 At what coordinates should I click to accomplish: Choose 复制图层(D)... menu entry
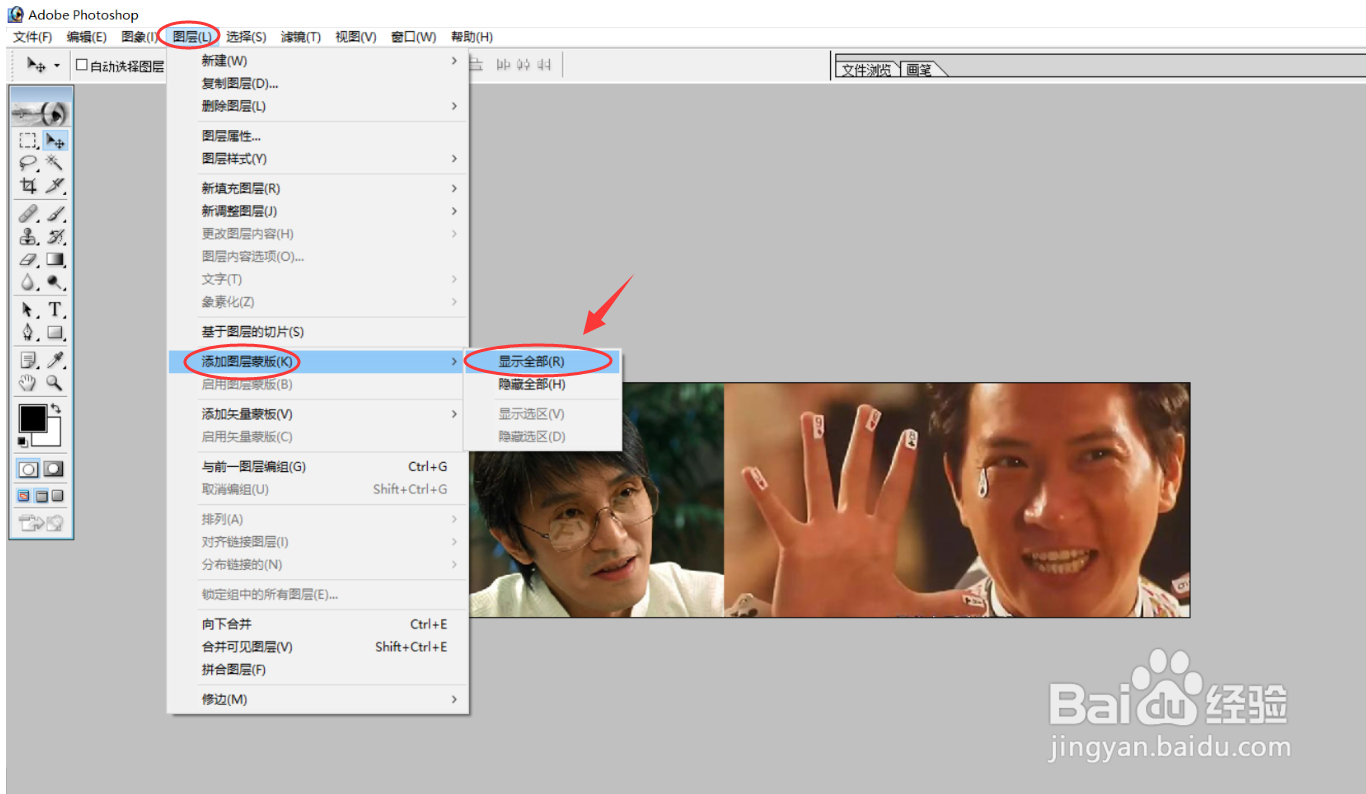pyautogui.click(x=317, y=83)
